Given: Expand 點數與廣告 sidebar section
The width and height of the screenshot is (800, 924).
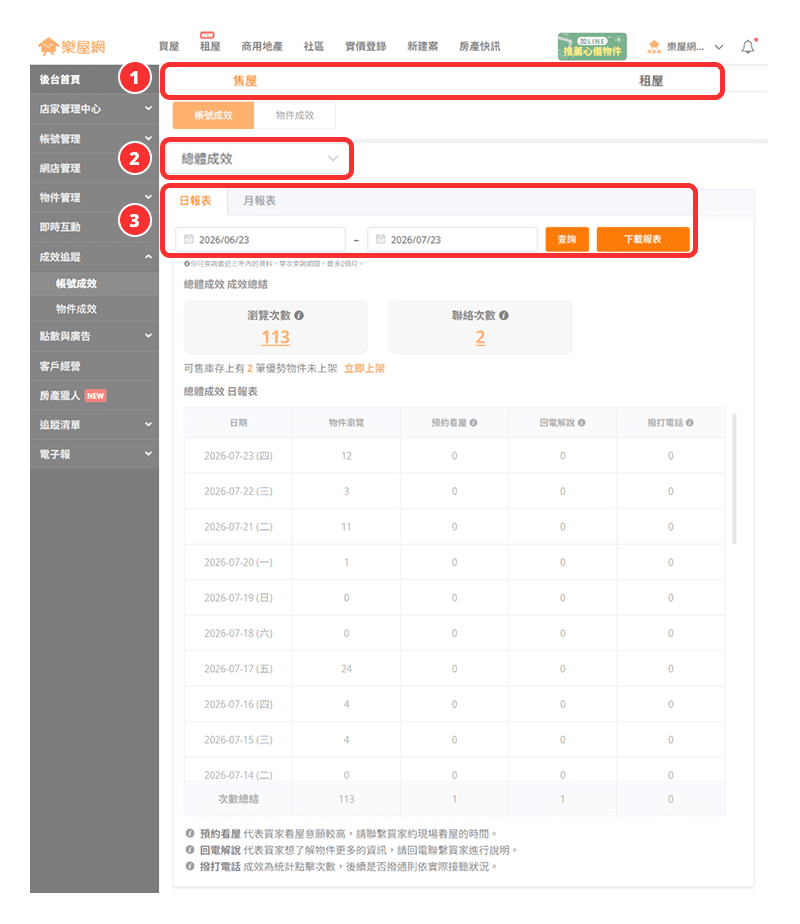Looking at the screenshot, I should coord(94,336).
